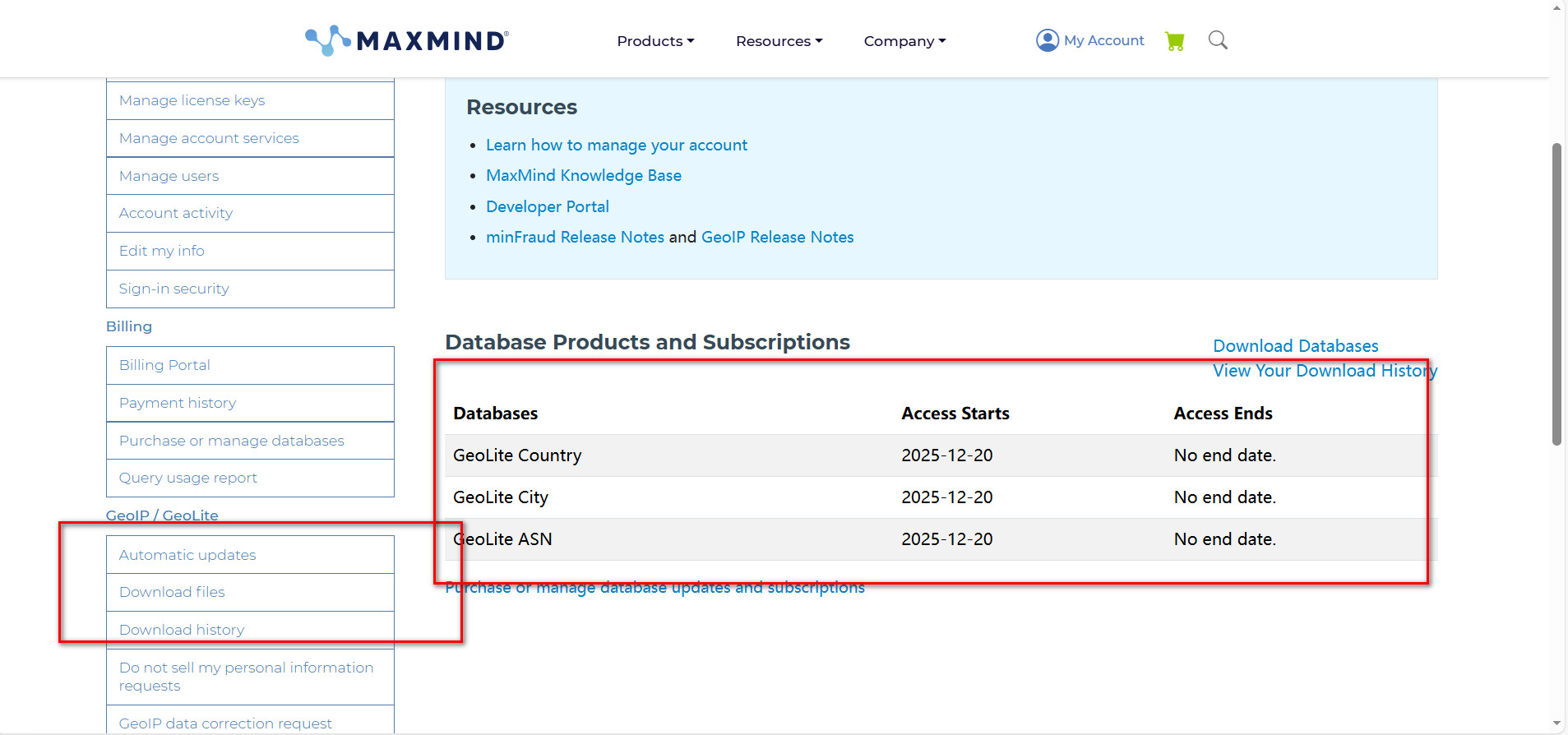The image size is (1568, 735).
Task: View Payment history
Action: pyautogui.click(x=250, y=403)
